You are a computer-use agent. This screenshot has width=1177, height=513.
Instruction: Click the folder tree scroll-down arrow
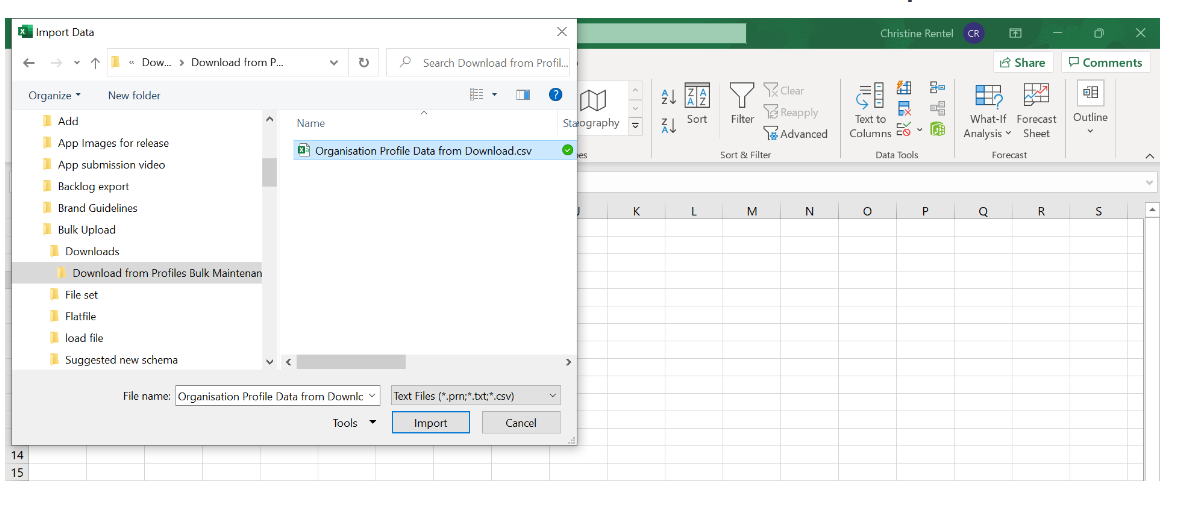point(270,362)
